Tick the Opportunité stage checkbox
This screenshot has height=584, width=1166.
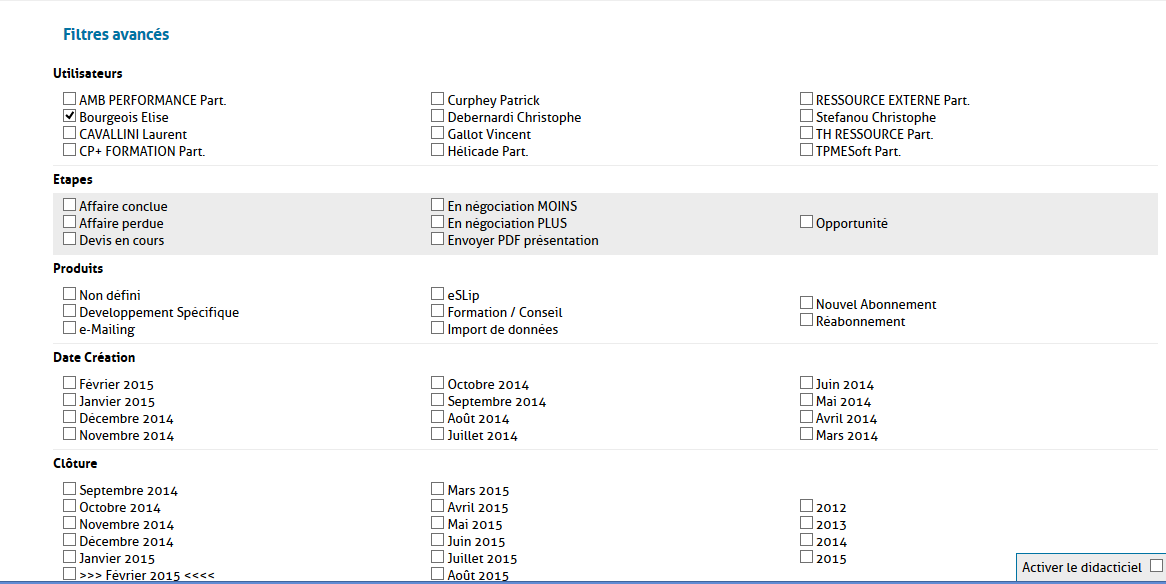point(806,222)
